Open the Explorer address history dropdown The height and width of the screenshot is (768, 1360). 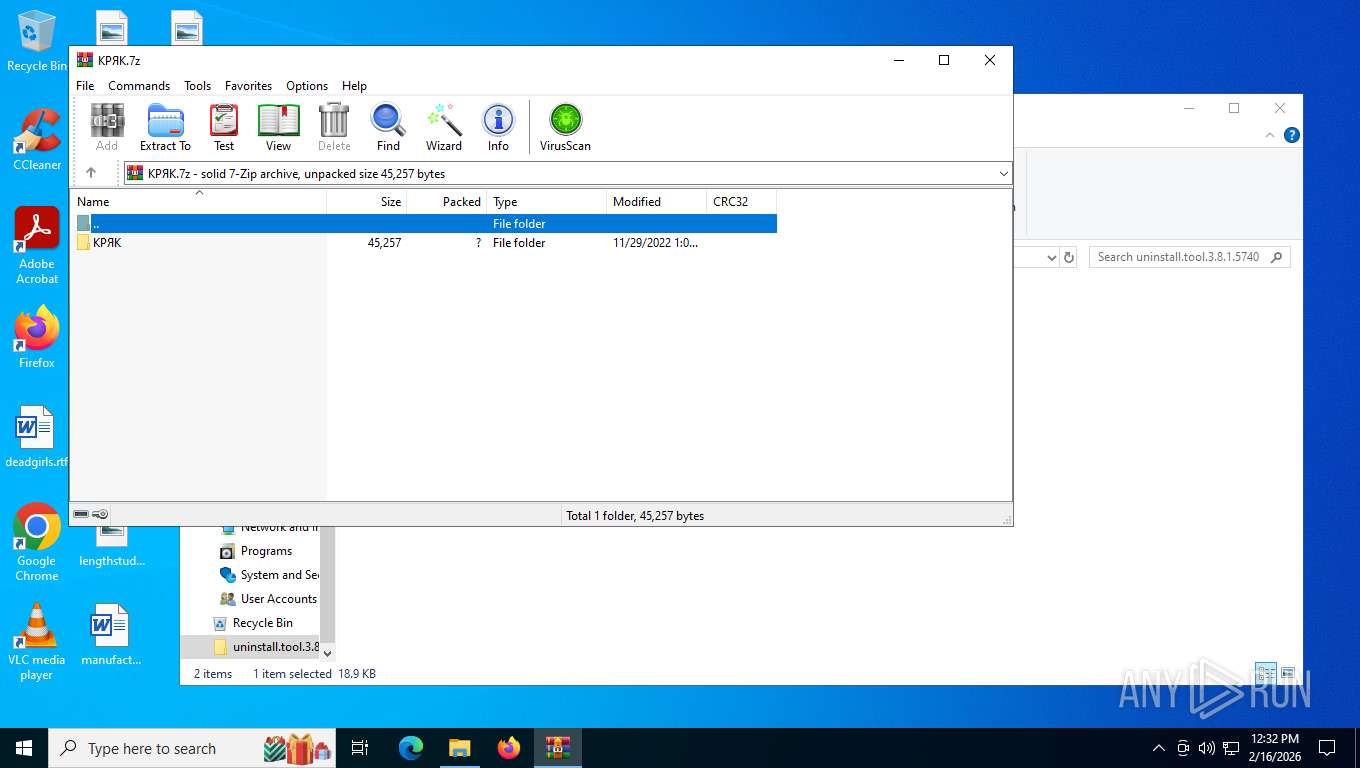(1051, 257)
